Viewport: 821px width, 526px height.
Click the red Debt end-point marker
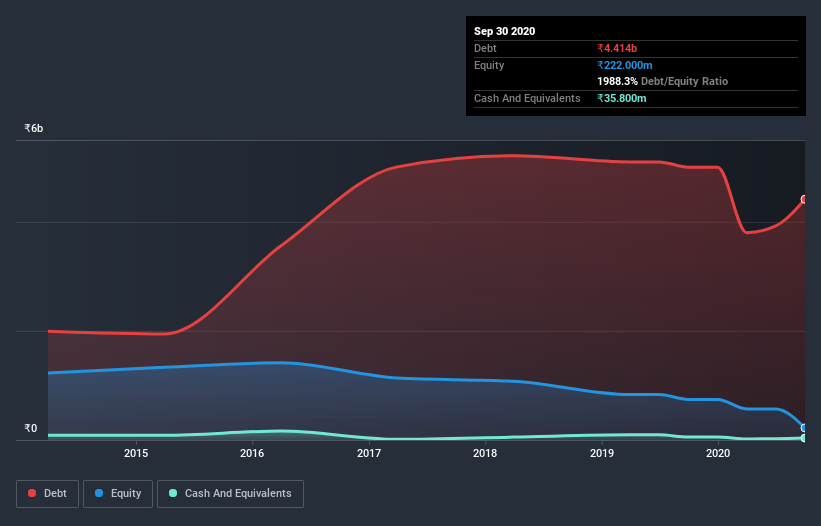click(804, 199)
